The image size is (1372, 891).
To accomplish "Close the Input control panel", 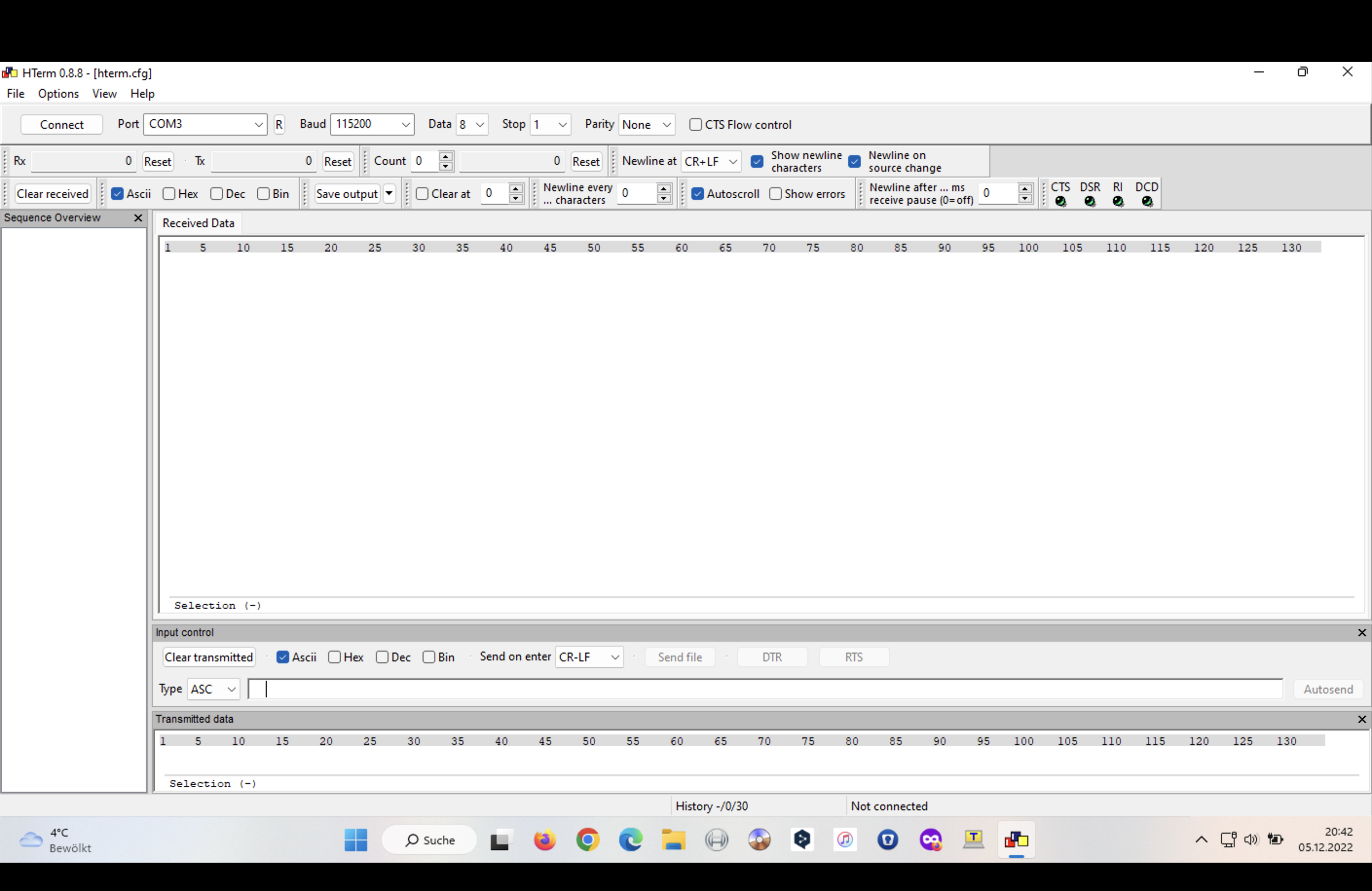I will (x=1362, y=633).
